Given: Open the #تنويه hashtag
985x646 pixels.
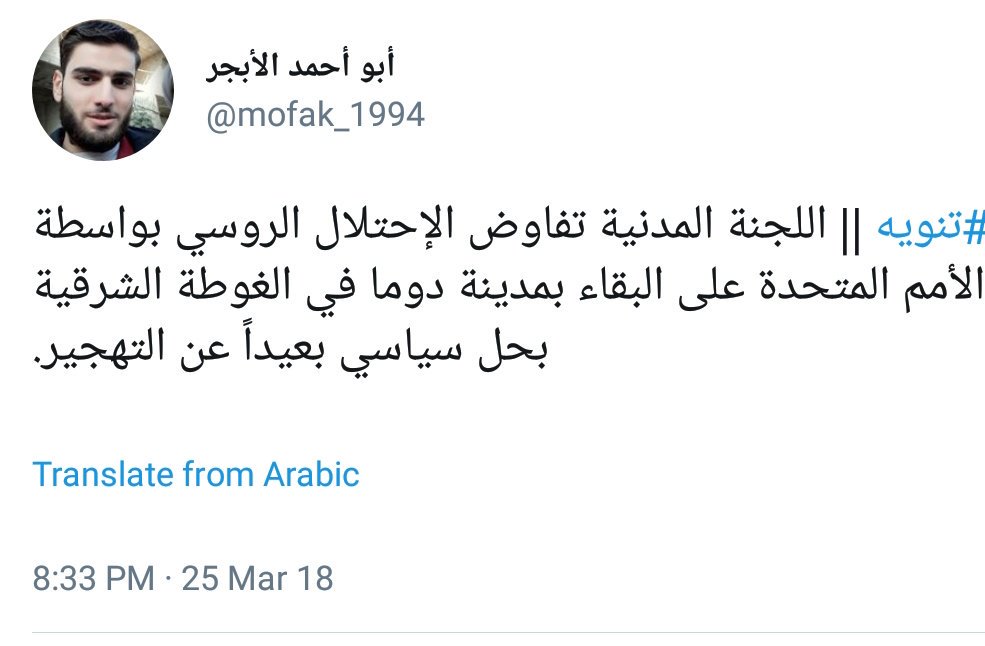Looking at the screenshot, I should pos(930,227).
